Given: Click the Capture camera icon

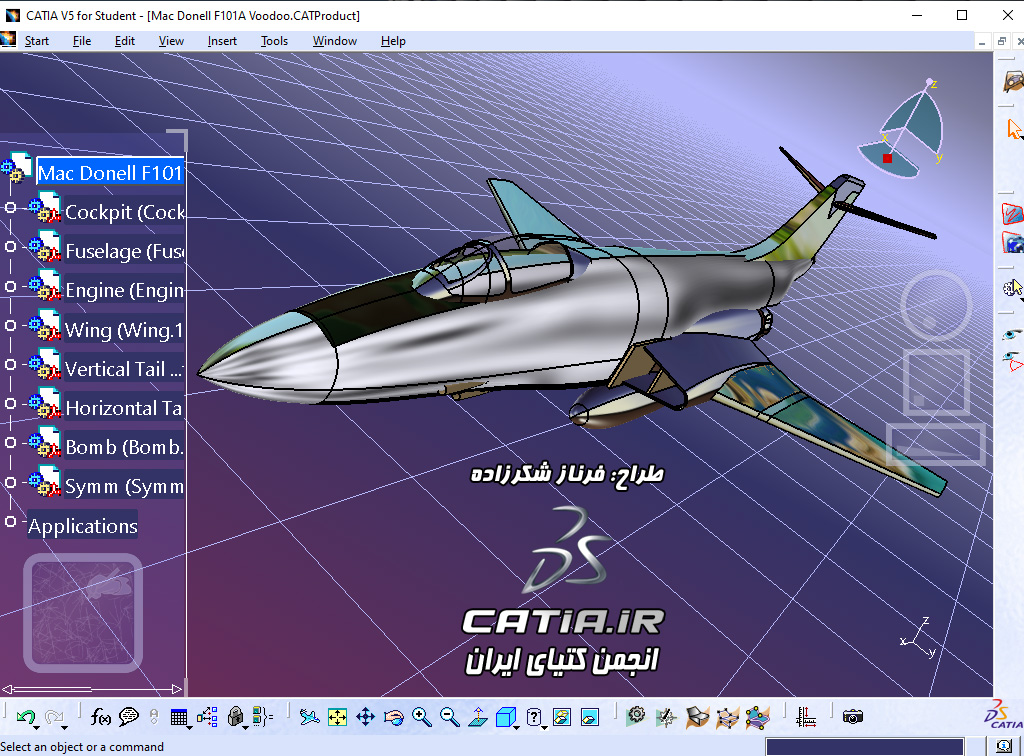Looking at the screenshot, I should tap(852, 717).
